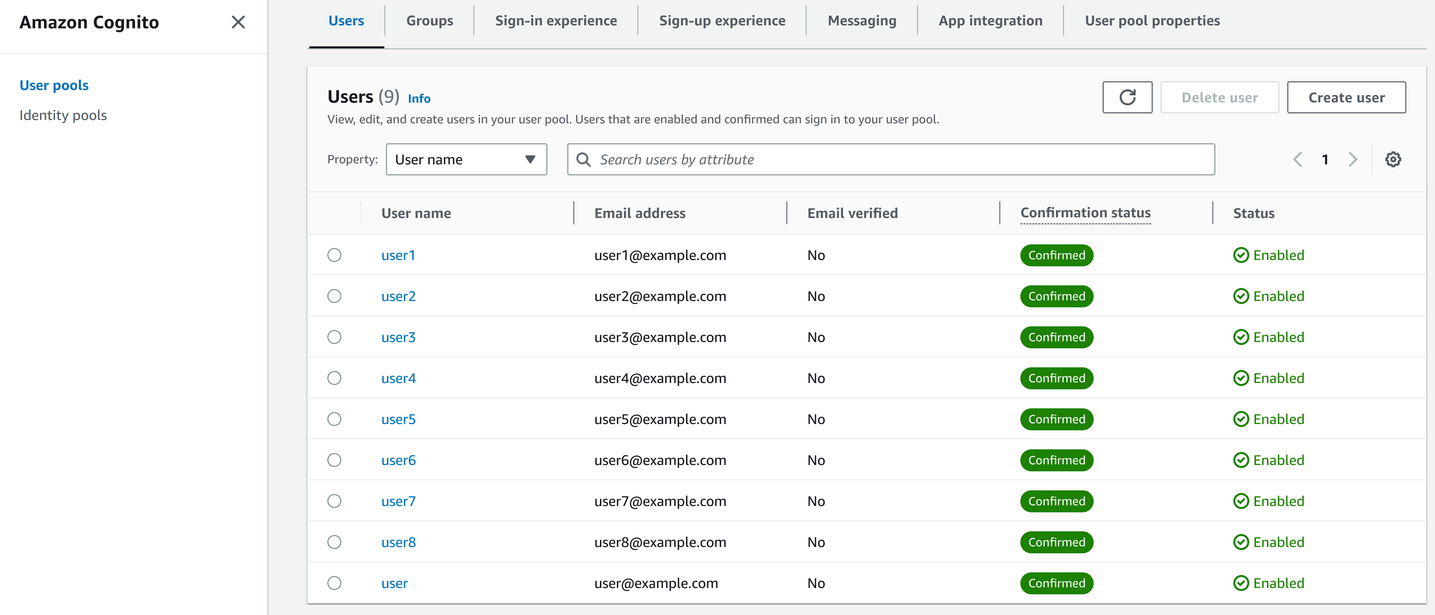This screenshot has width=1435, height=615.
Task: Click the Confirmation status column header
Action: [x=1085, y=213]
